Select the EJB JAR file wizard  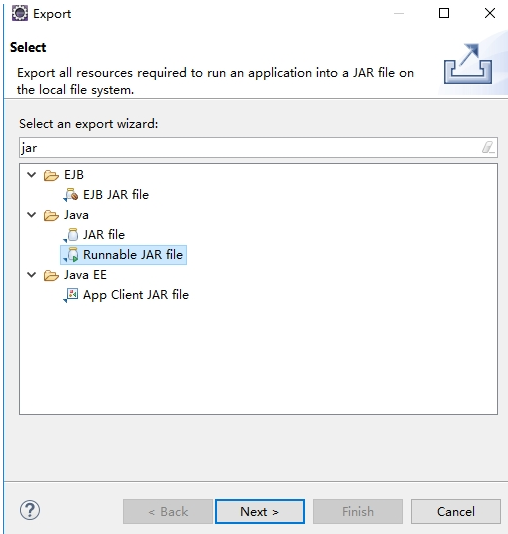[x=116, y=195]
